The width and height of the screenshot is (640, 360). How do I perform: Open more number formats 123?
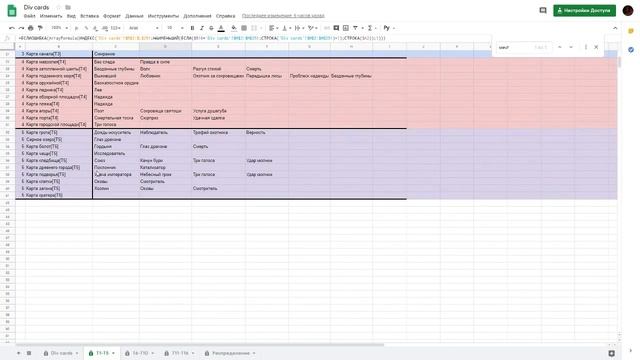[x=116, y=28]
